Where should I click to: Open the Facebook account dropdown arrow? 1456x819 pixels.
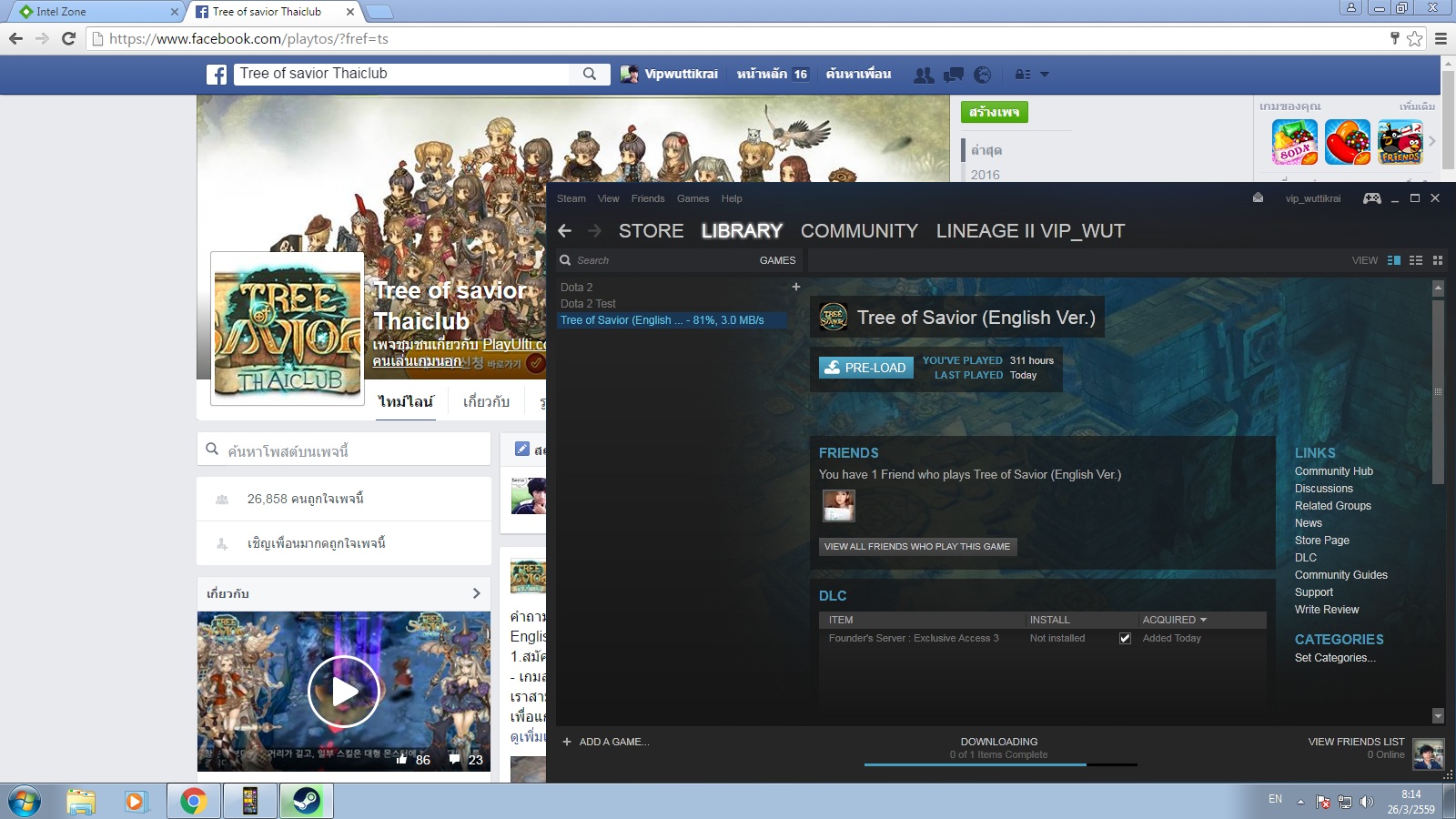tap(1045, 75)
